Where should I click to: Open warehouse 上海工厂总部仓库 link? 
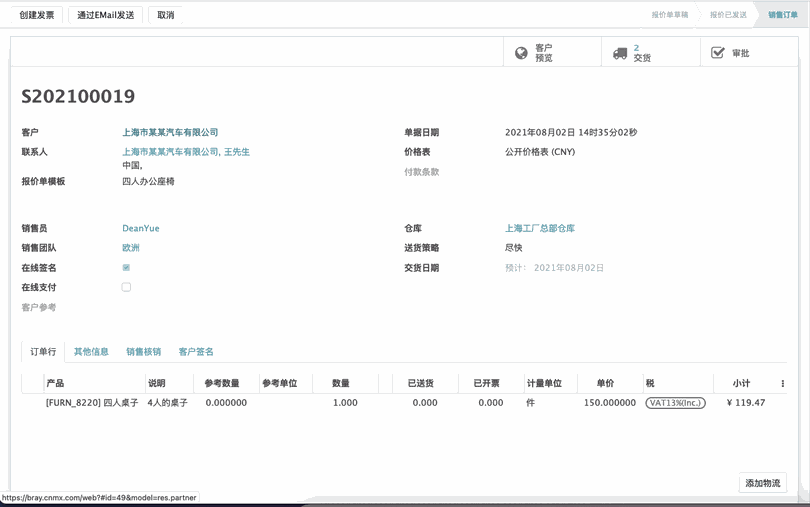pyautogui.click(x=540, y=228)
